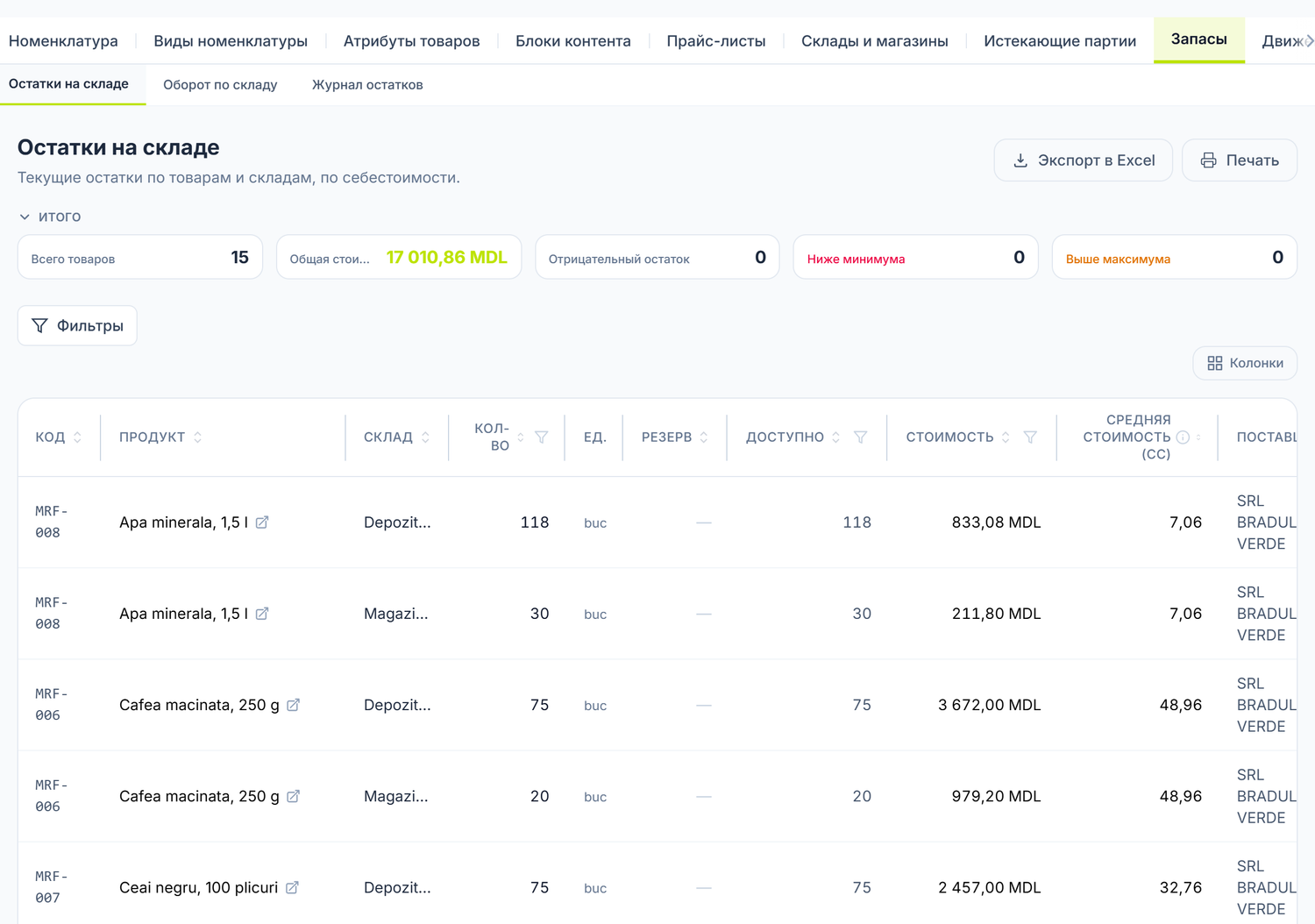Sort by ПРОДУКТ column arrows
Screen dimensions: 1315x924
[x=197, y=437]
